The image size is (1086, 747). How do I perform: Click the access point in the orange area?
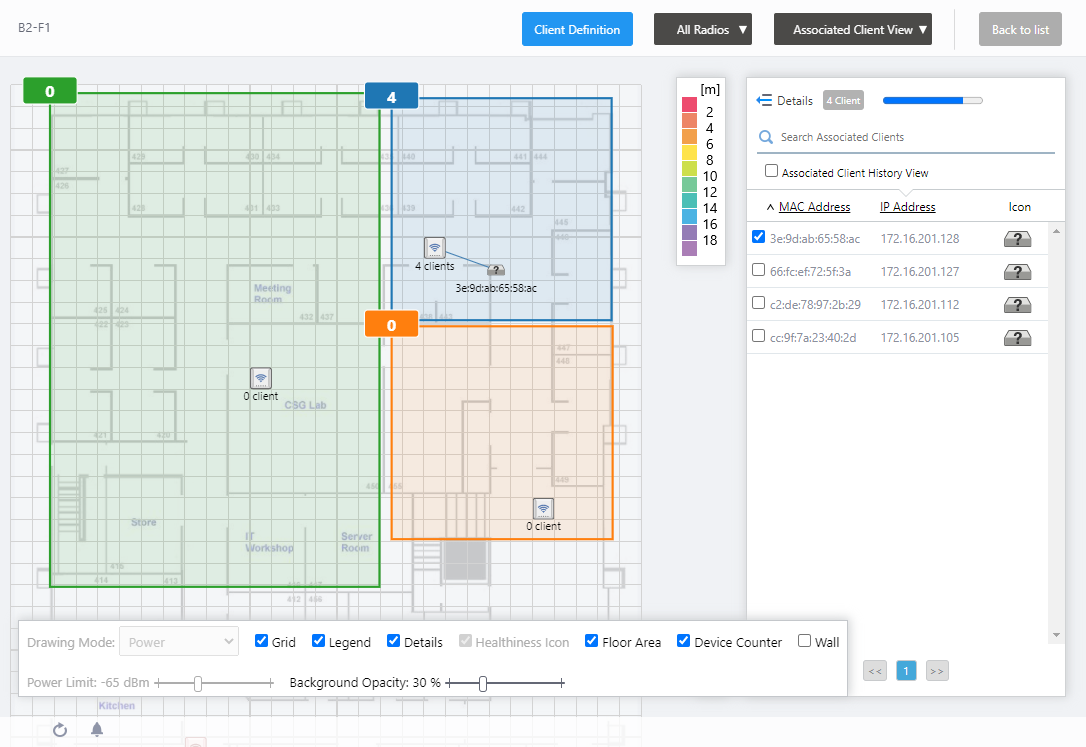click(543, 508)
